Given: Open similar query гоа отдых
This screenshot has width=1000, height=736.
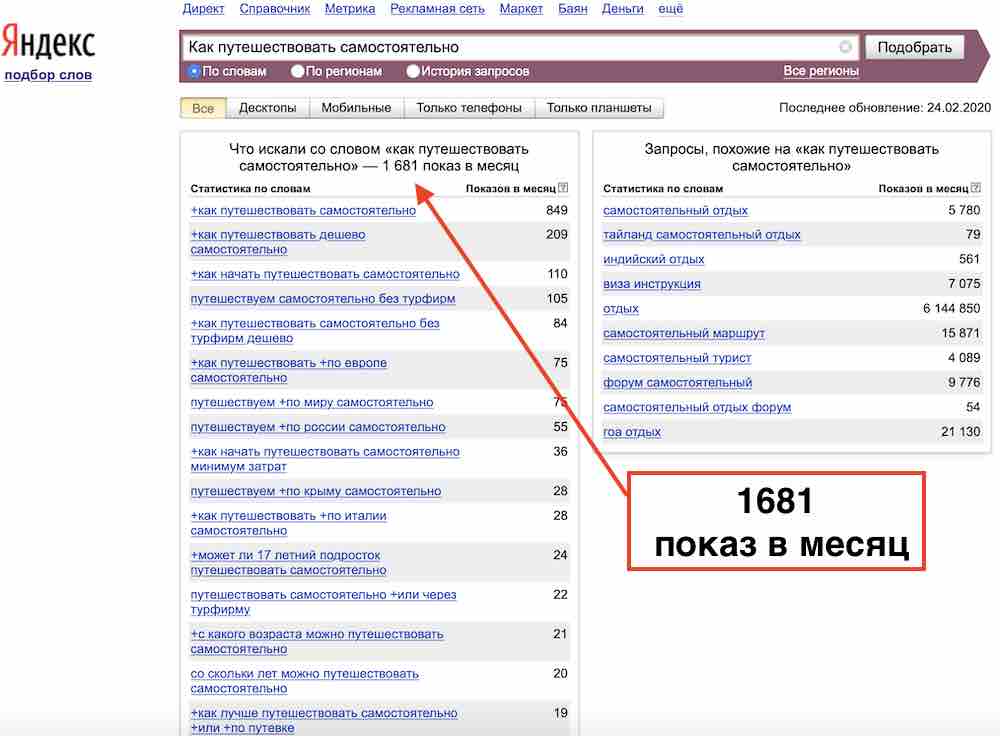Looking at the screenshot, I should 632,432.
